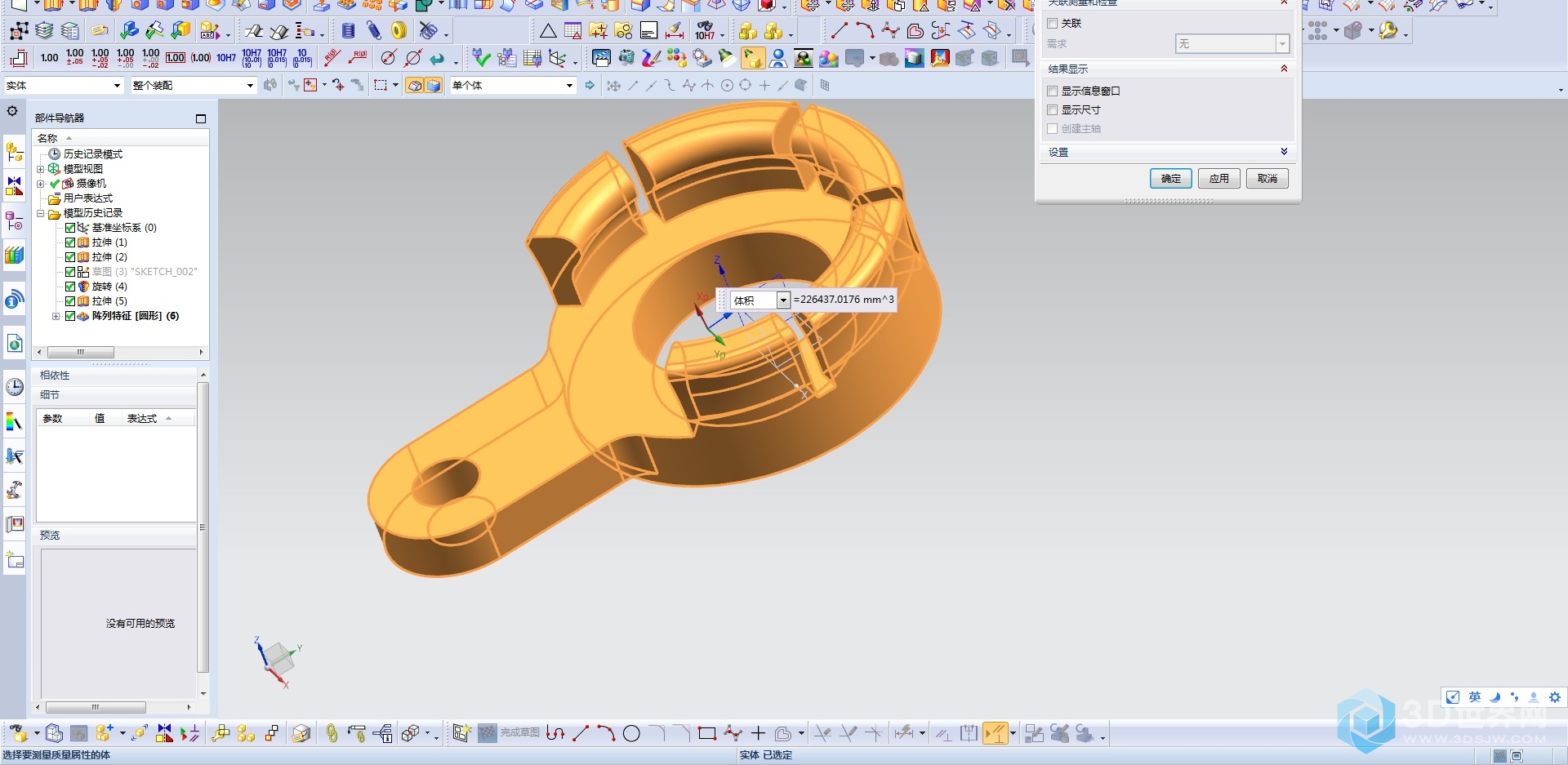Click the 英 input method indicator
Screen dimensions: 1568x765
1474,697
